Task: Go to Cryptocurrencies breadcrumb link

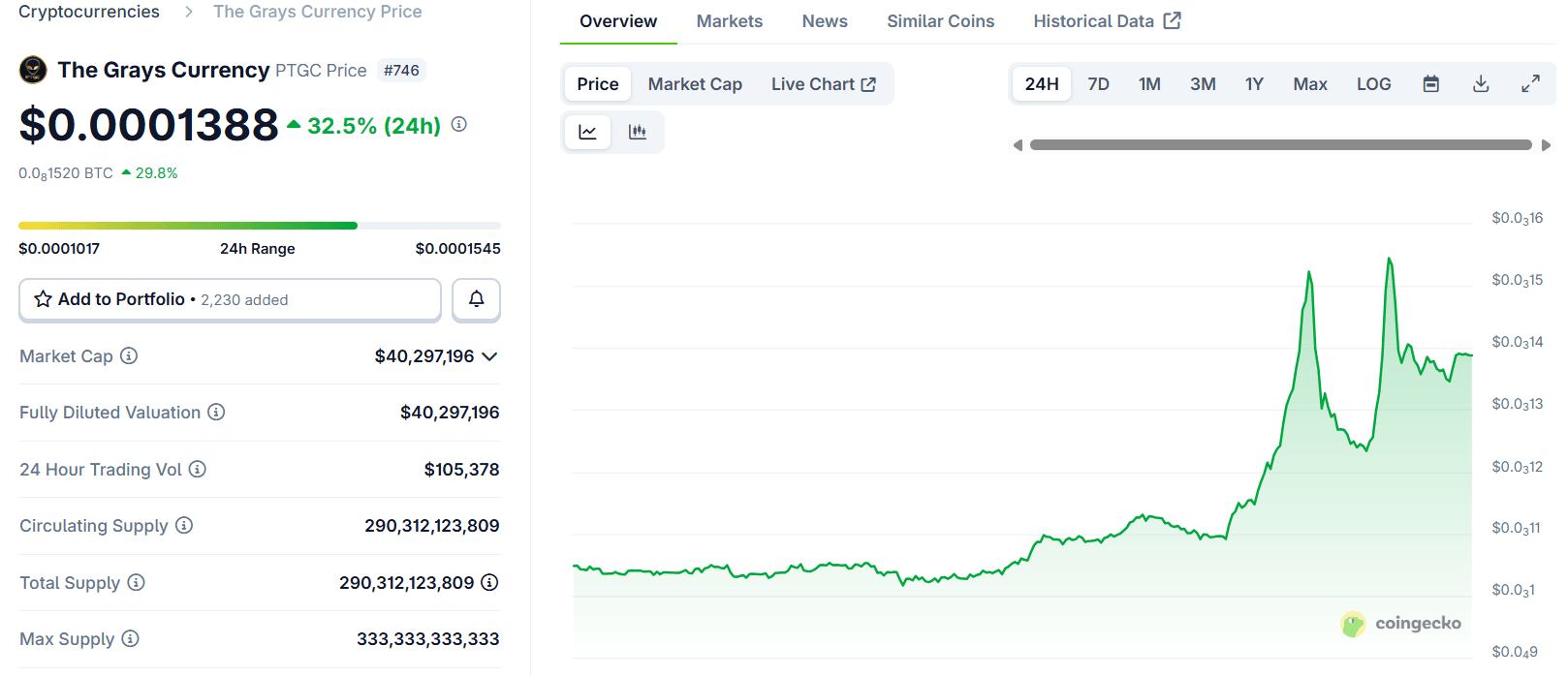Action: point(89,12)
